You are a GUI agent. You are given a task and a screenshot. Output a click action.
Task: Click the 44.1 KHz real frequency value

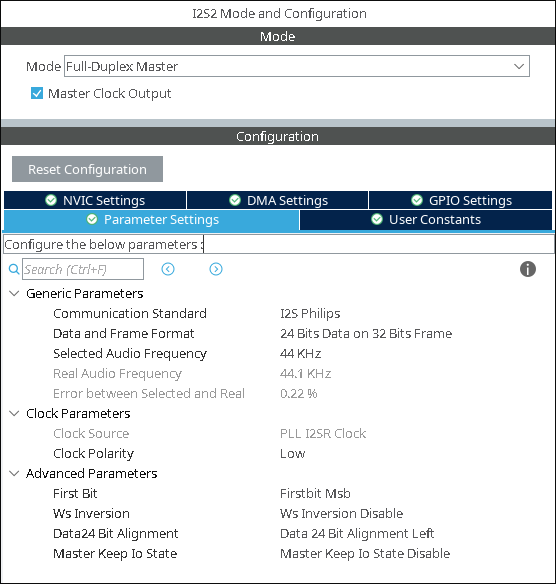click(x=305, y=374)
